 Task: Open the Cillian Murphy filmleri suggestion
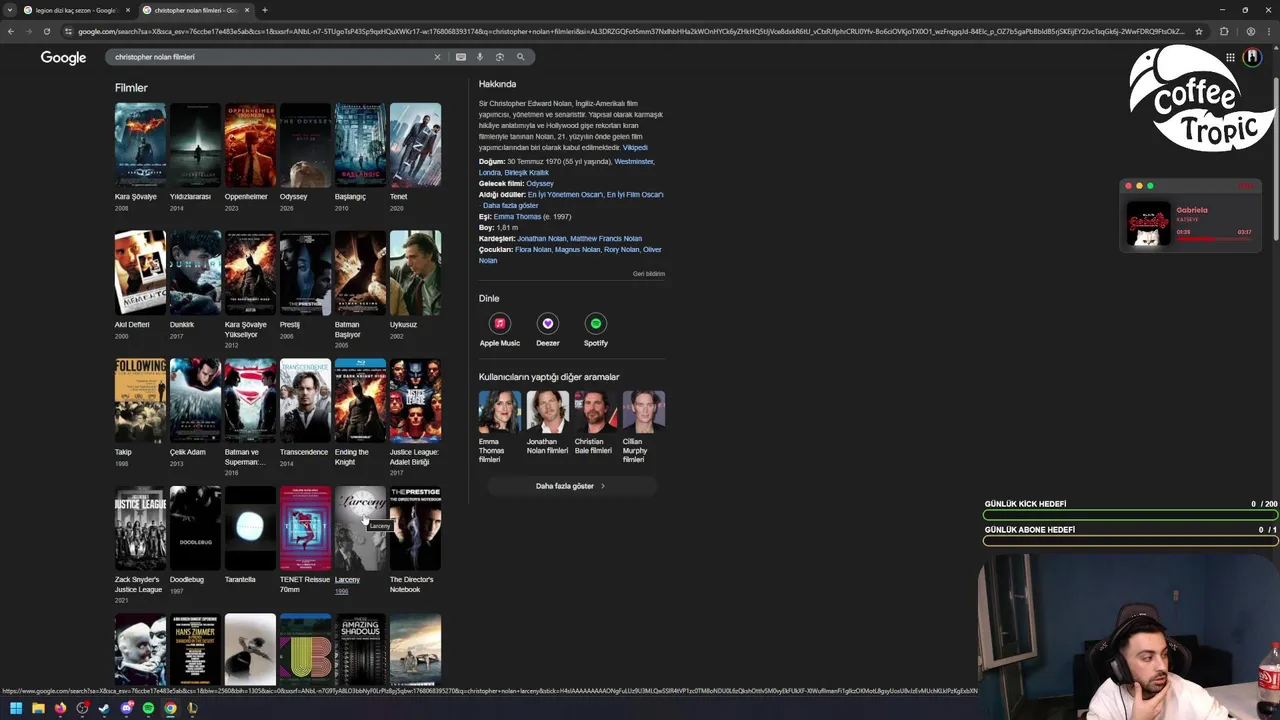(x=643, y=427)
